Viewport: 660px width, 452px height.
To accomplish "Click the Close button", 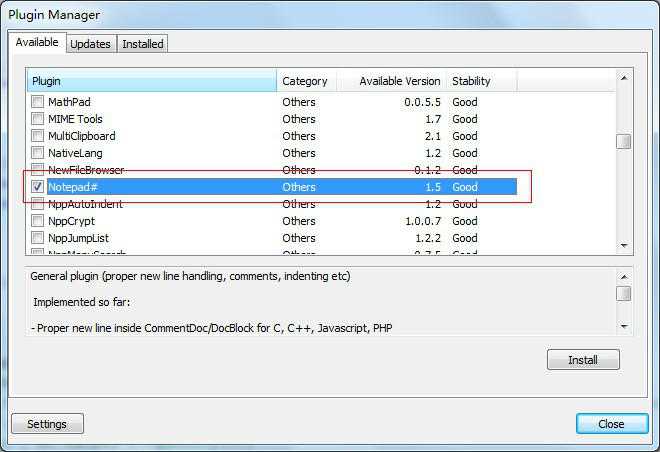I will [x=612, y=424].
